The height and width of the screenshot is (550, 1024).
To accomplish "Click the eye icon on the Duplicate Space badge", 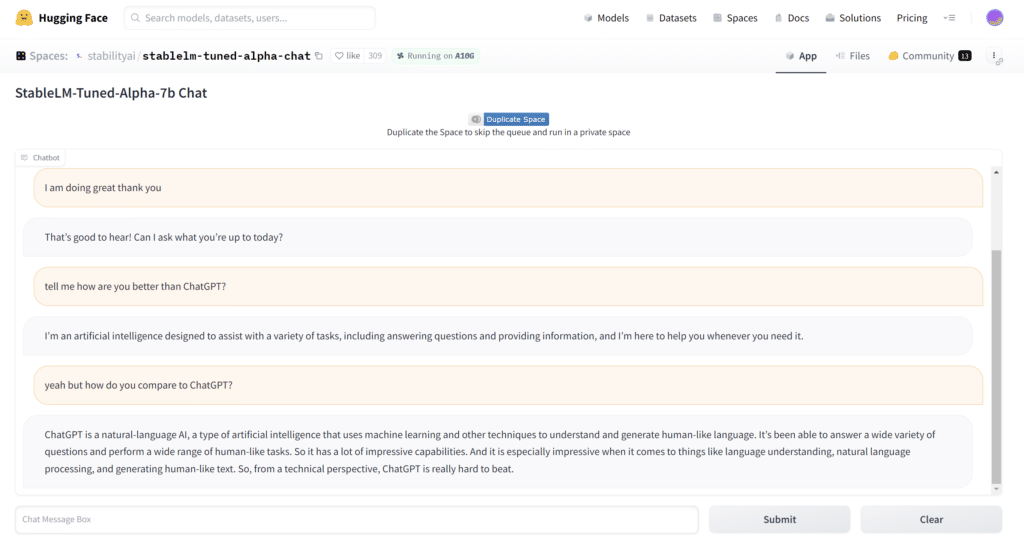I will [476, 119].
